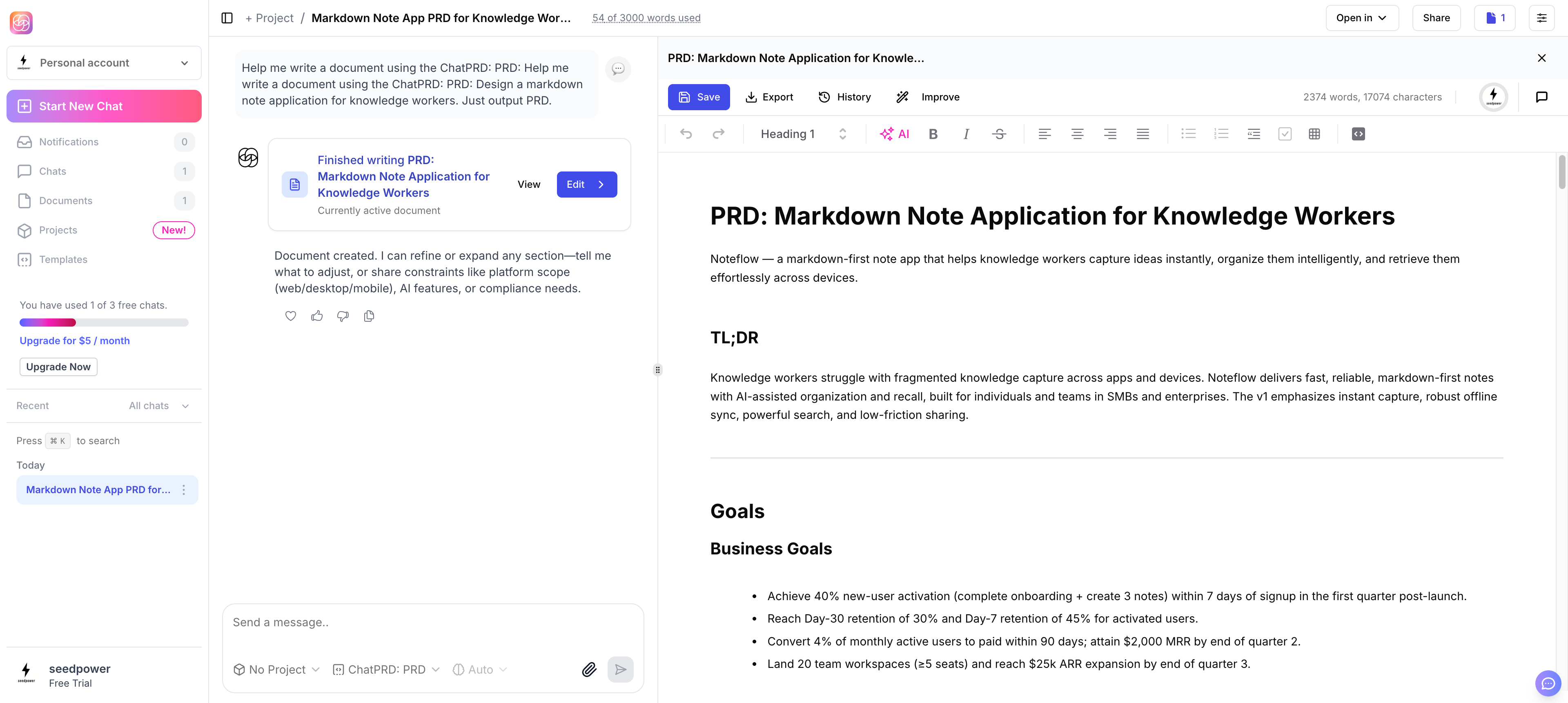This screenshot has height=703, width=1568.
Task: Open the ChatPRD: PRD template dropdown
Action: [x=386, y=670]
